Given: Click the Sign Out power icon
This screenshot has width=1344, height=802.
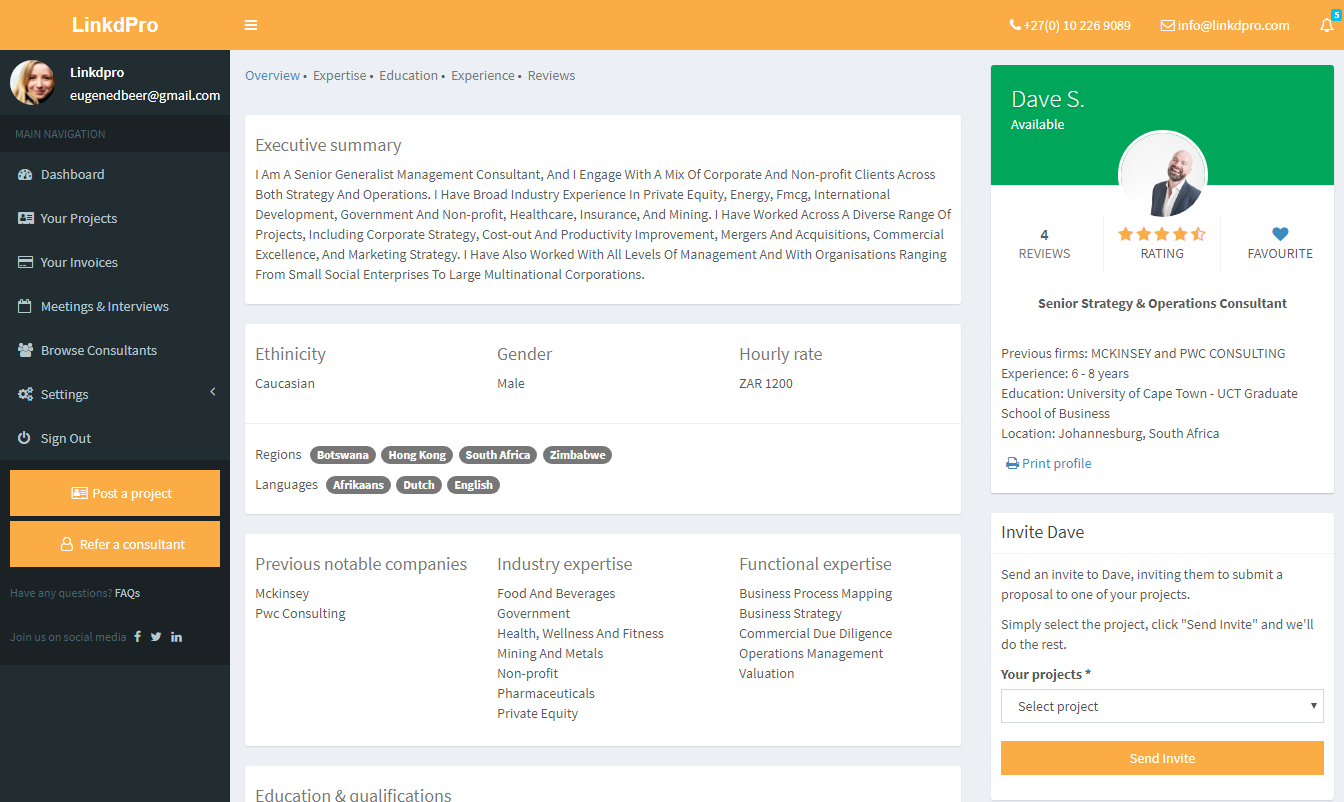Looking at the screenshot, I should click(25, 438).
